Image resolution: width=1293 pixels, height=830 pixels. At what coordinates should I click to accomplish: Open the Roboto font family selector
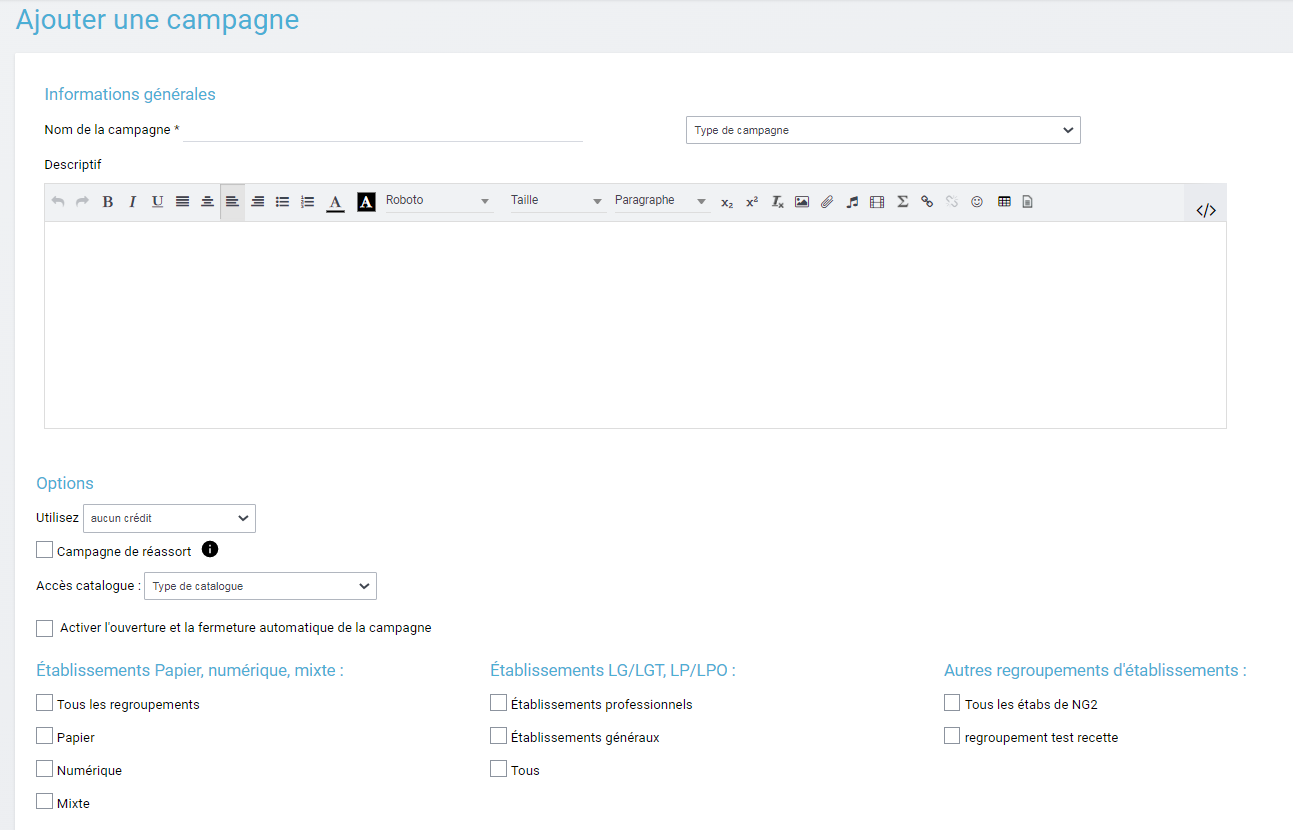[438, 201]
